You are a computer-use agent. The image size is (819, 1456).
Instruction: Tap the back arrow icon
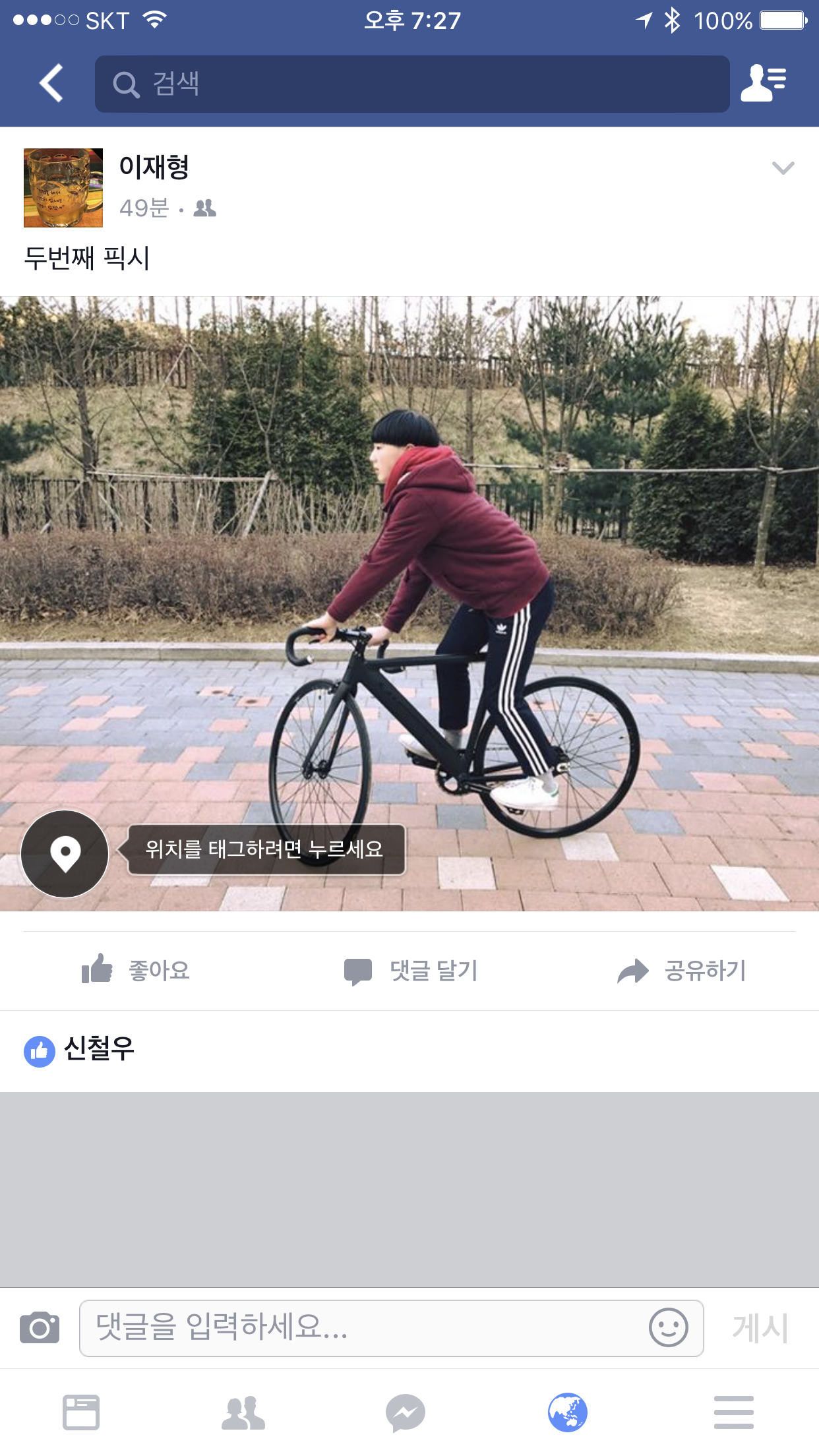click(x=51, y=83)
